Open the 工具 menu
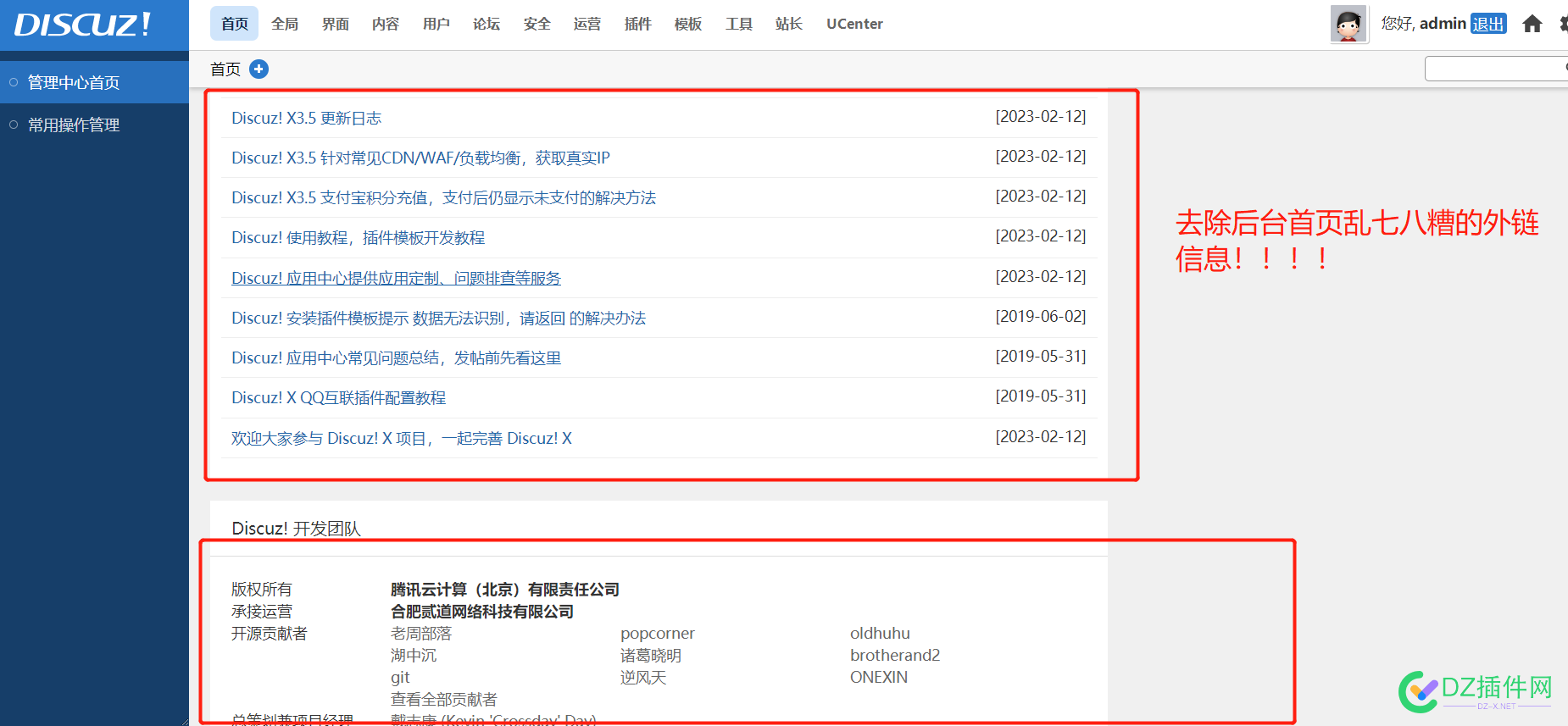This screenshot has width=1568, height=726. coord(739,24)
